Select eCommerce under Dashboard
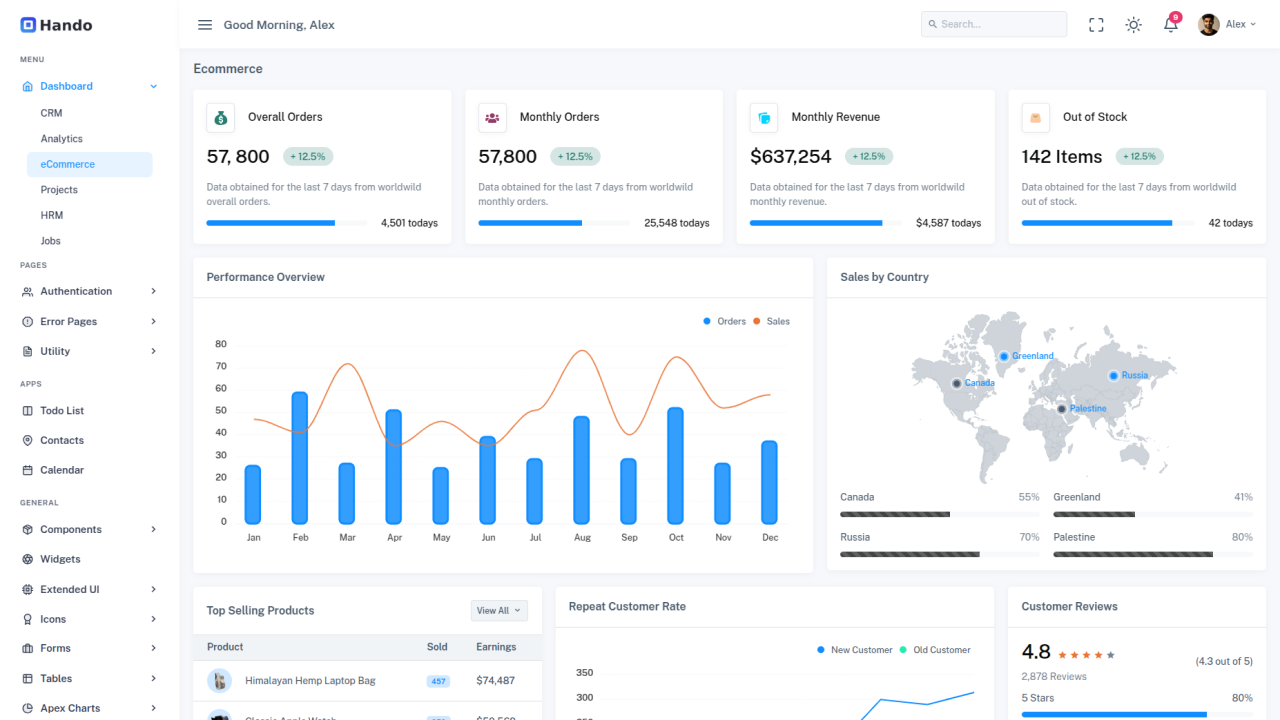The height and width of the screenshot is (720, 1280). [67, 163]
